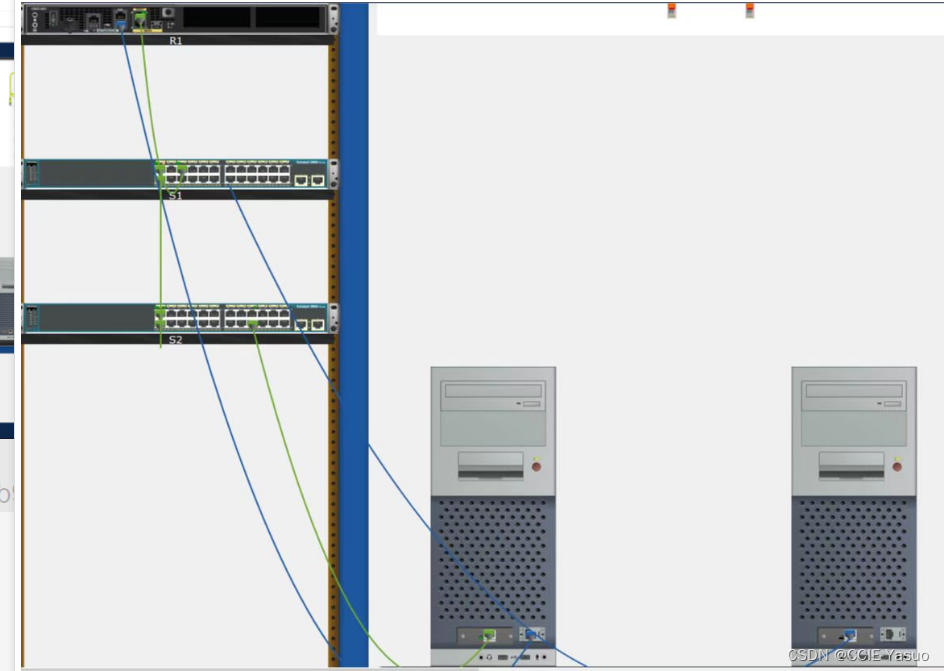Screen dimensions: 944x671
Task: Click left PC Ethernet port with green cable
Action: 489,635
